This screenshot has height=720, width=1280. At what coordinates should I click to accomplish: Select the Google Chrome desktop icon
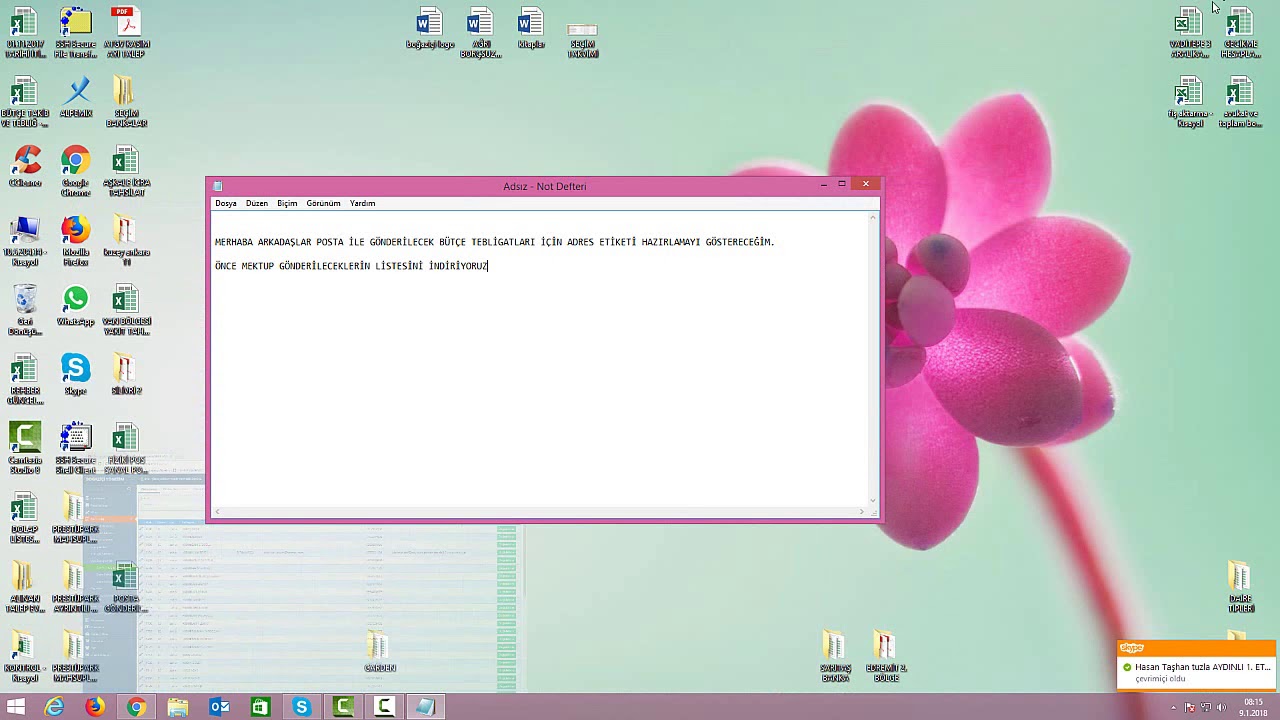[75, 171]
